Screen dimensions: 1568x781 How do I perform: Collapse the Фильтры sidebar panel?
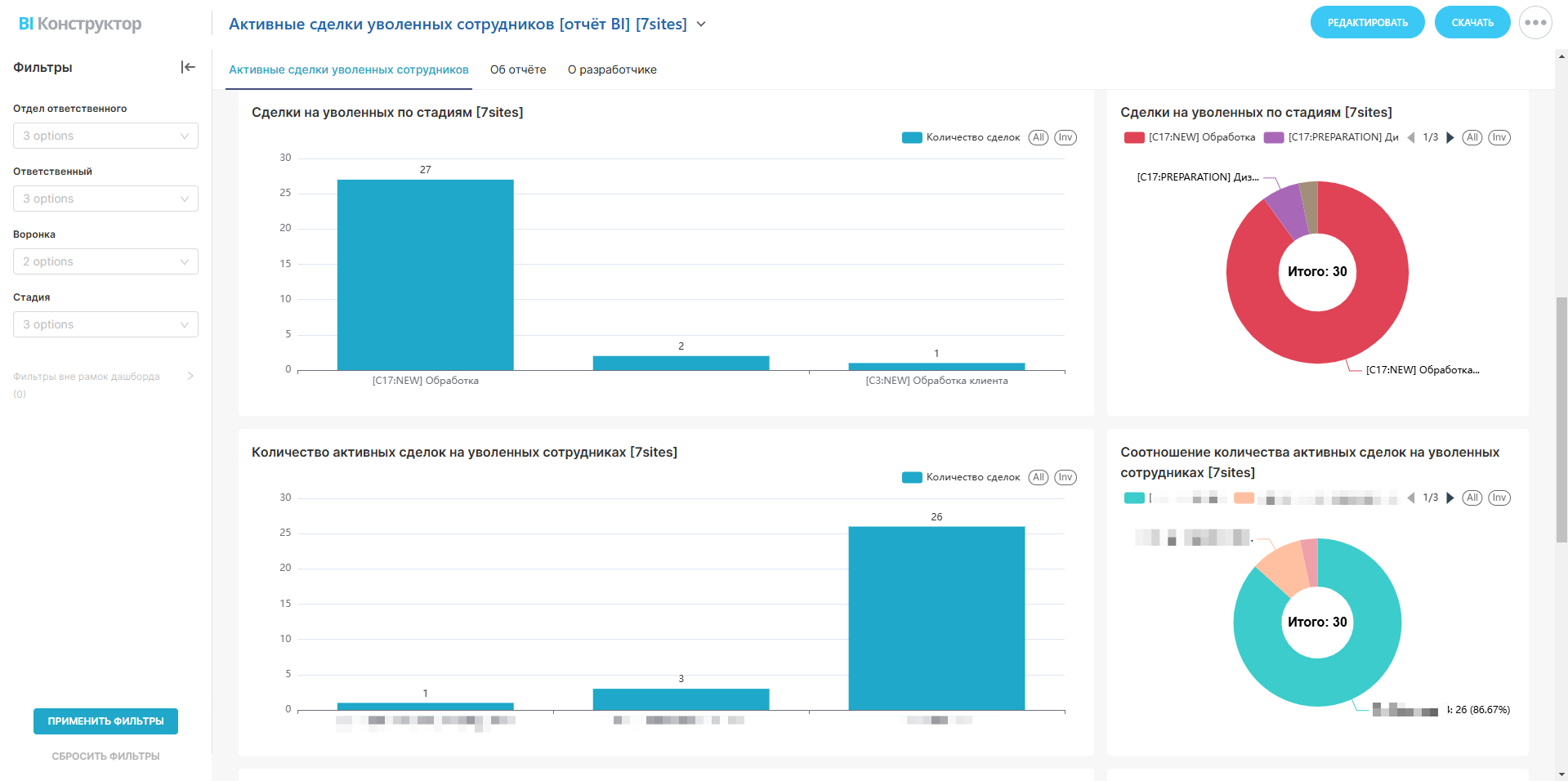pyautogui.click(x=188, y=67)
